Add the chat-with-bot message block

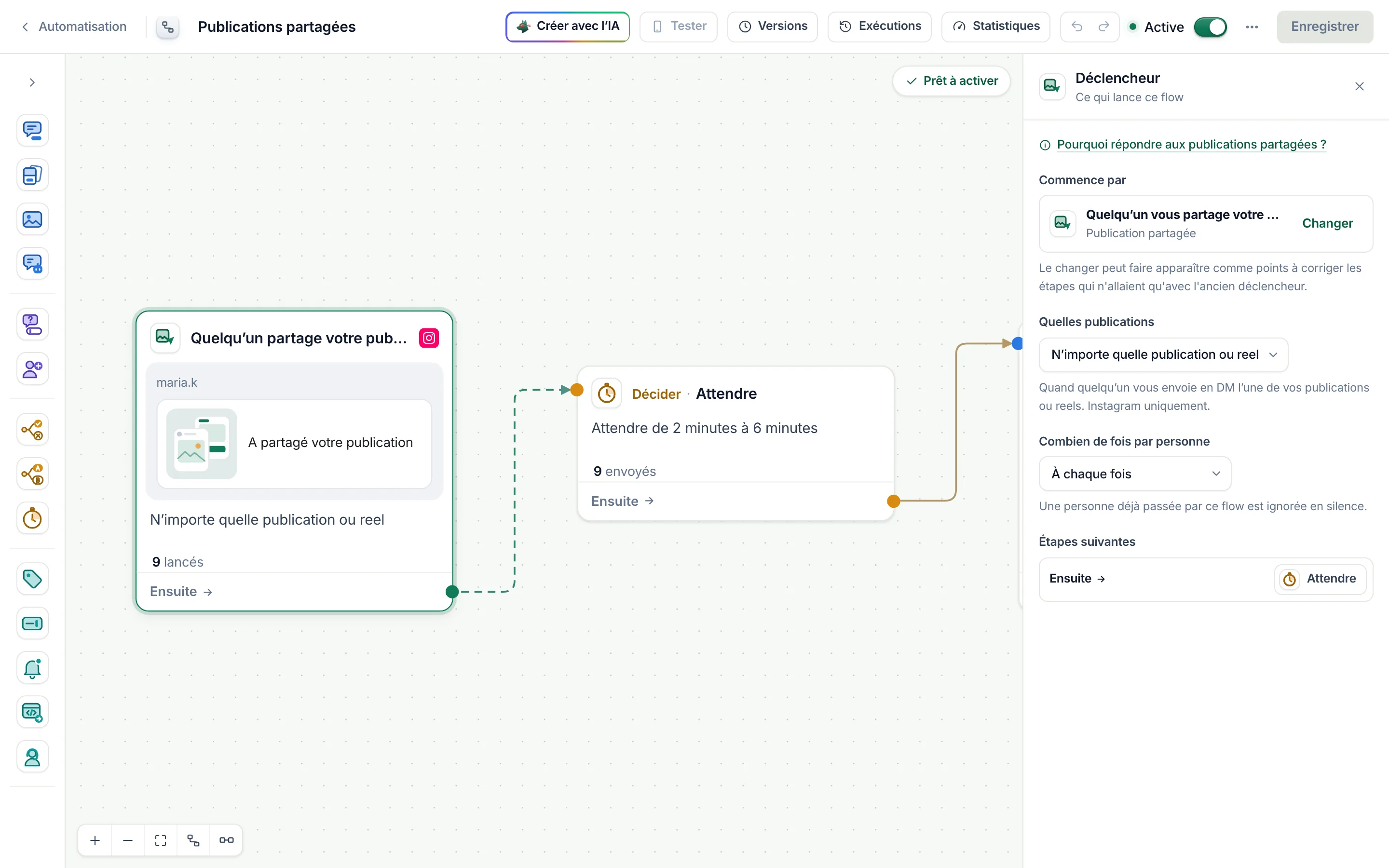click(32, 263)
